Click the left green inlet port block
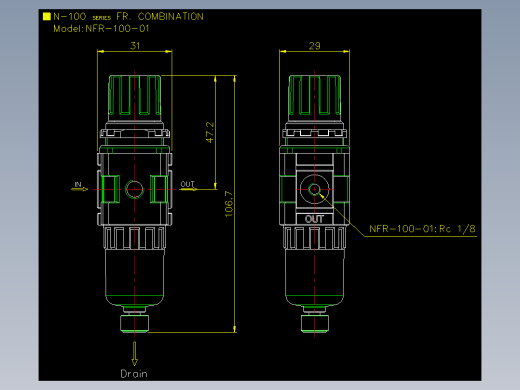This screenshot has width=520, height=390. (110, 189)
